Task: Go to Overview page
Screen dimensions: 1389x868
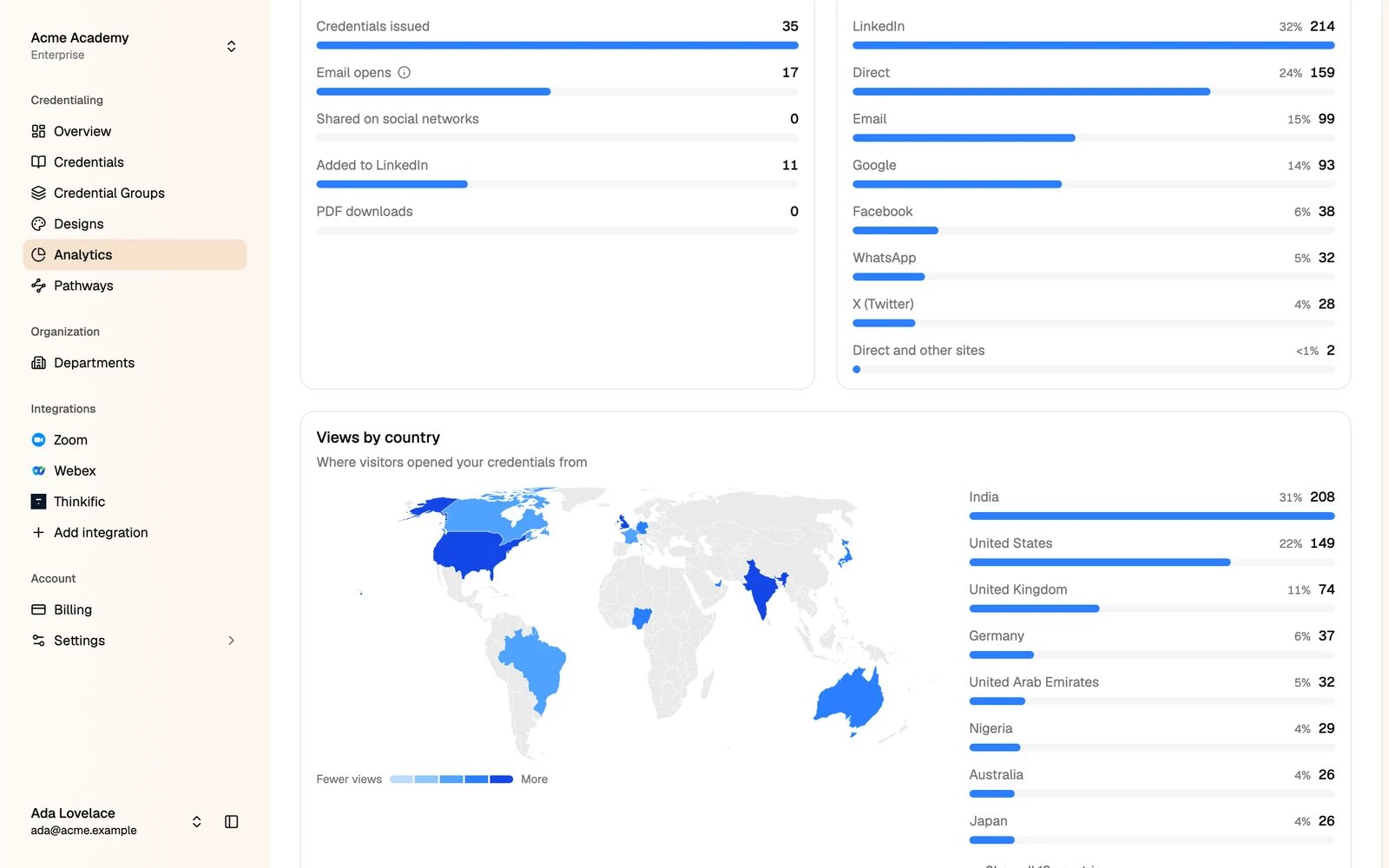Action: (135, 131)
